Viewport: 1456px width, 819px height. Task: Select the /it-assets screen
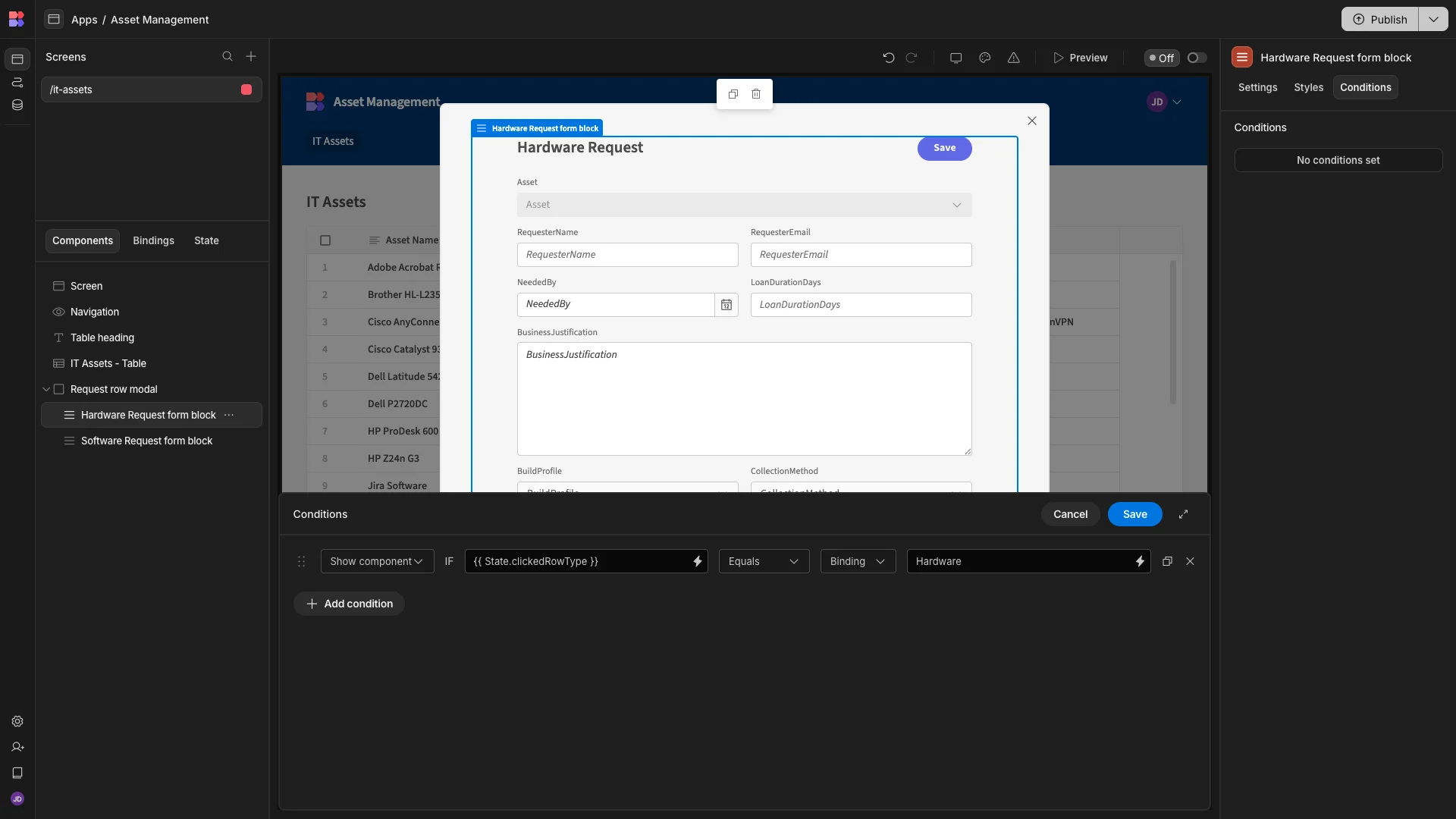point(152,89)
